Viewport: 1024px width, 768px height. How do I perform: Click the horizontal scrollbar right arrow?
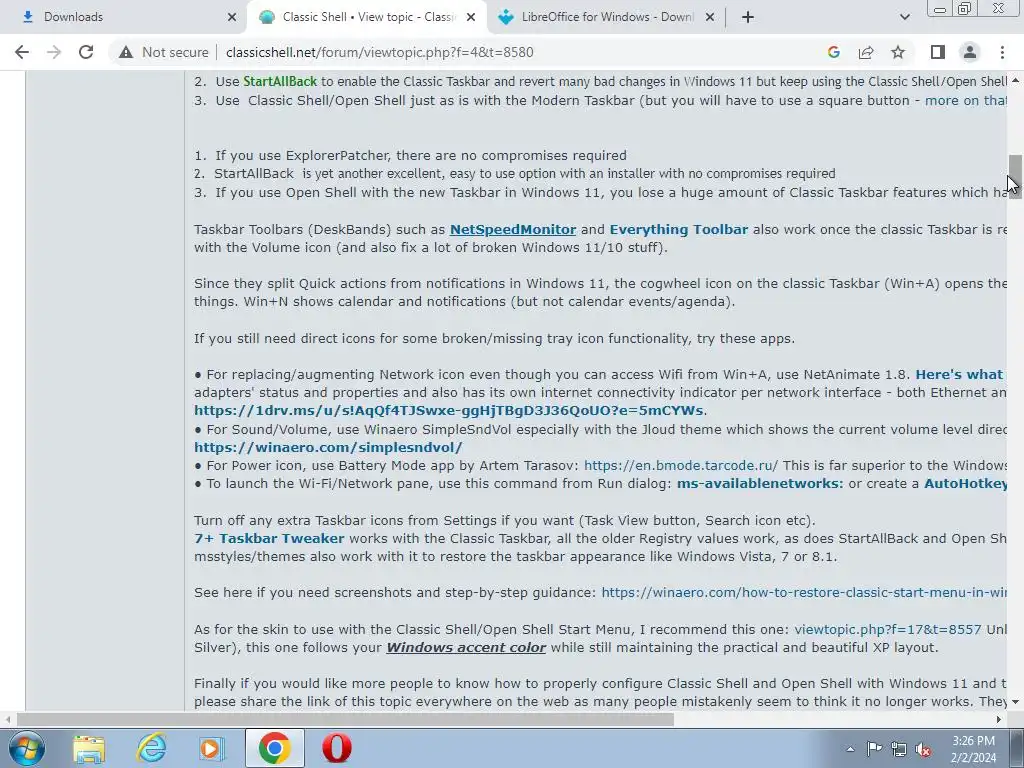(999, 719)
